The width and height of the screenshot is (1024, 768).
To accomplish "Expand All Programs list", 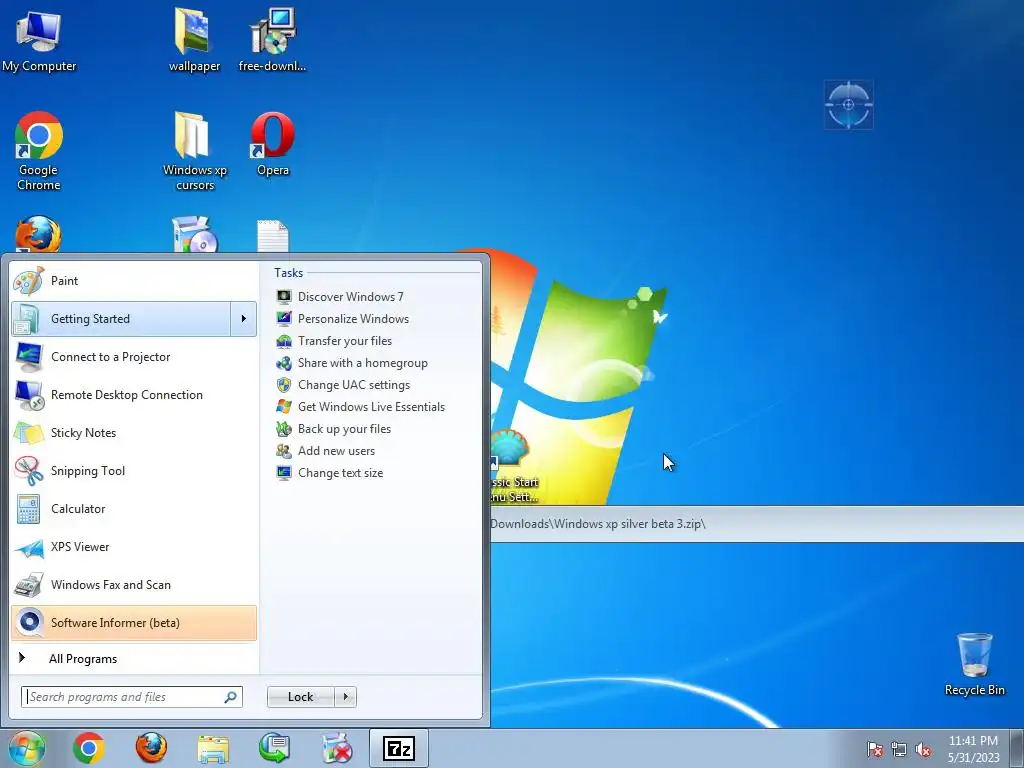I will 134,658.
